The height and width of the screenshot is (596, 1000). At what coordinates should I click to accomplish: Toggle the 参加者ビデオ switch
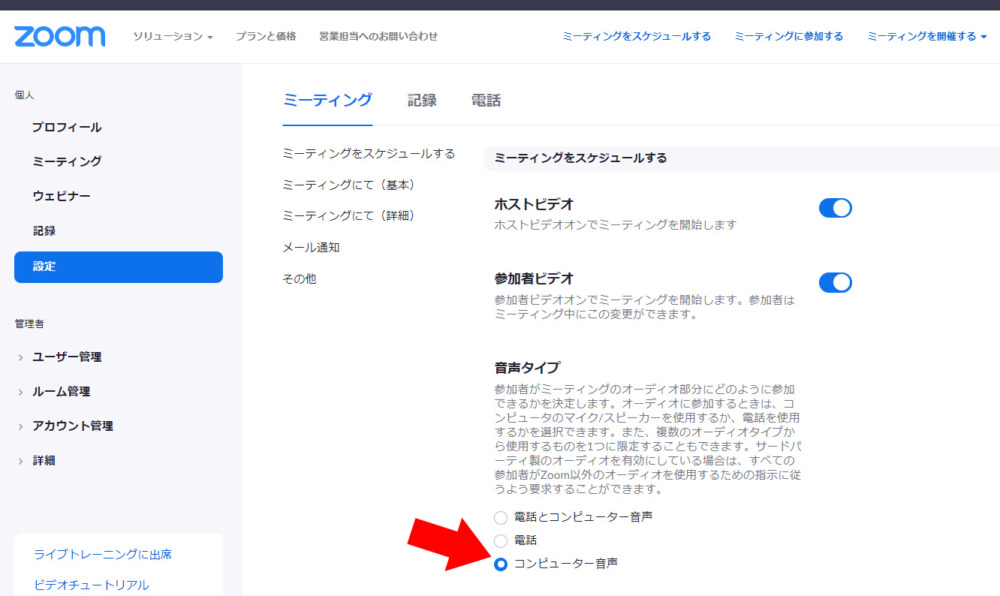(x=834, y=282)
